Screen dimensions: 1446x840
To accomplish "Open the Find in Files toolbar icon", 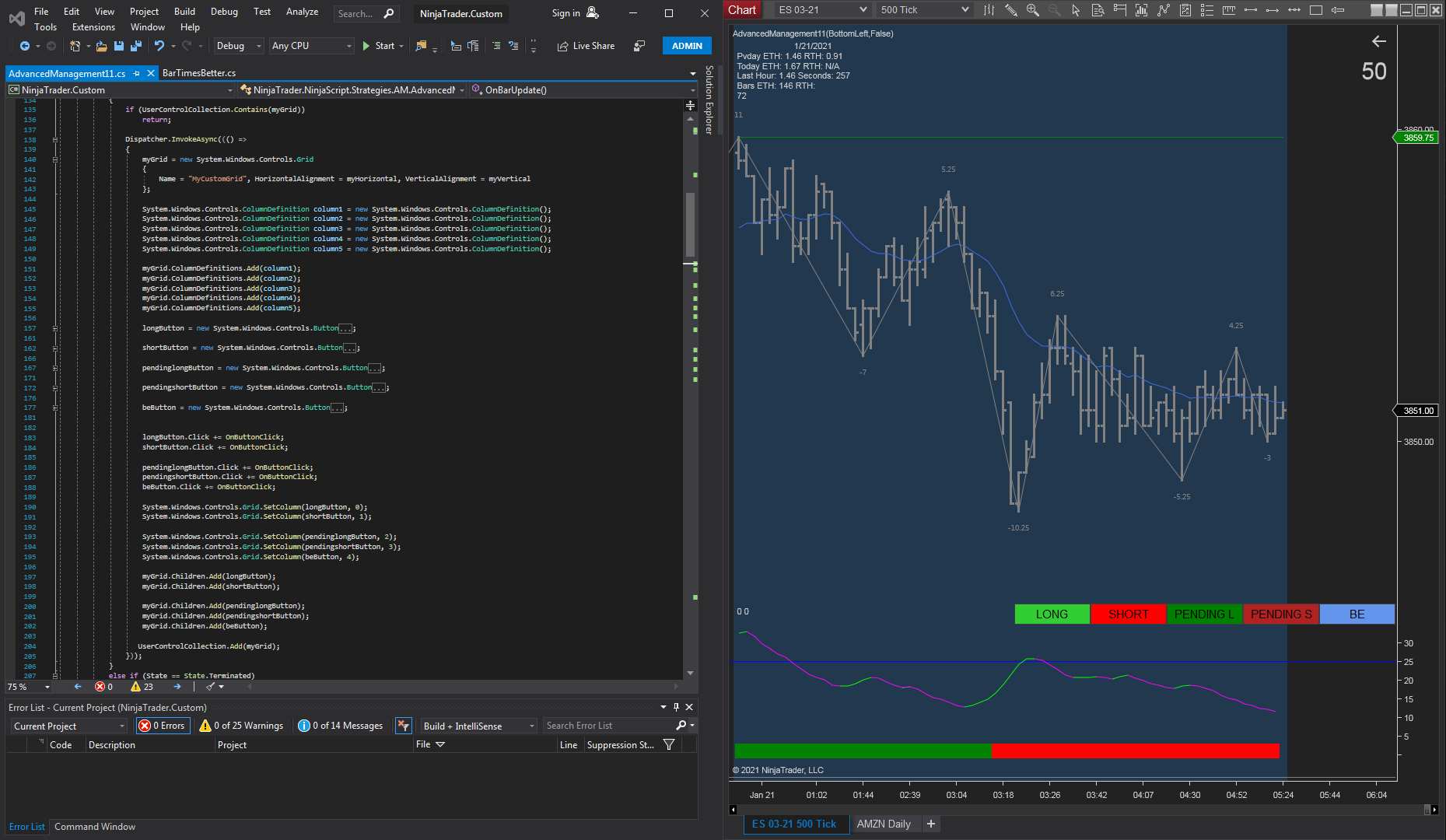I will 421,46.
